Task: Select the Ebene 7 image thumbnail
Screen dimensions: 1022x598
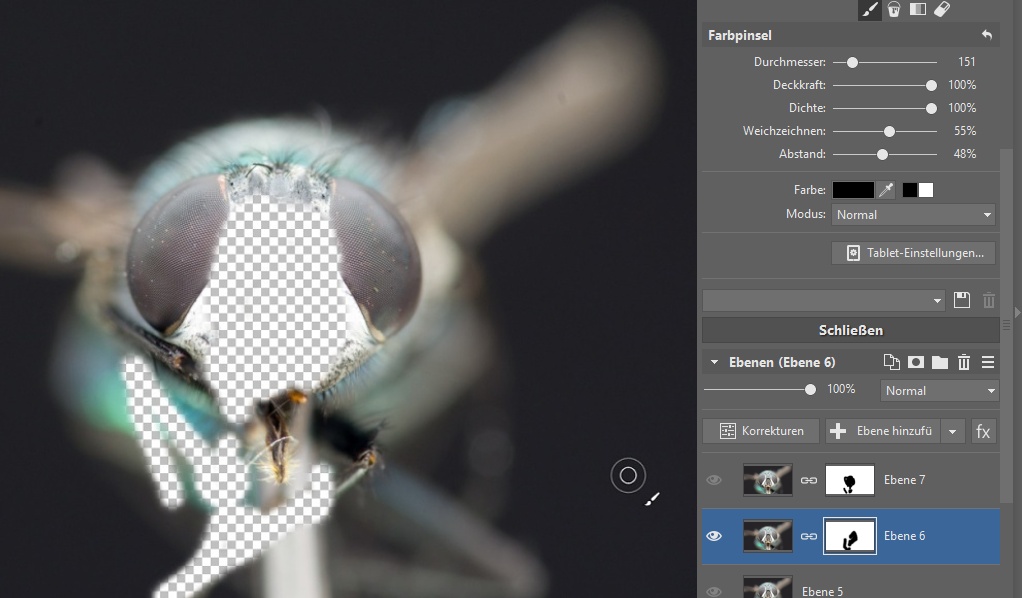Action: pyautogui.click(x=768, y=480)
